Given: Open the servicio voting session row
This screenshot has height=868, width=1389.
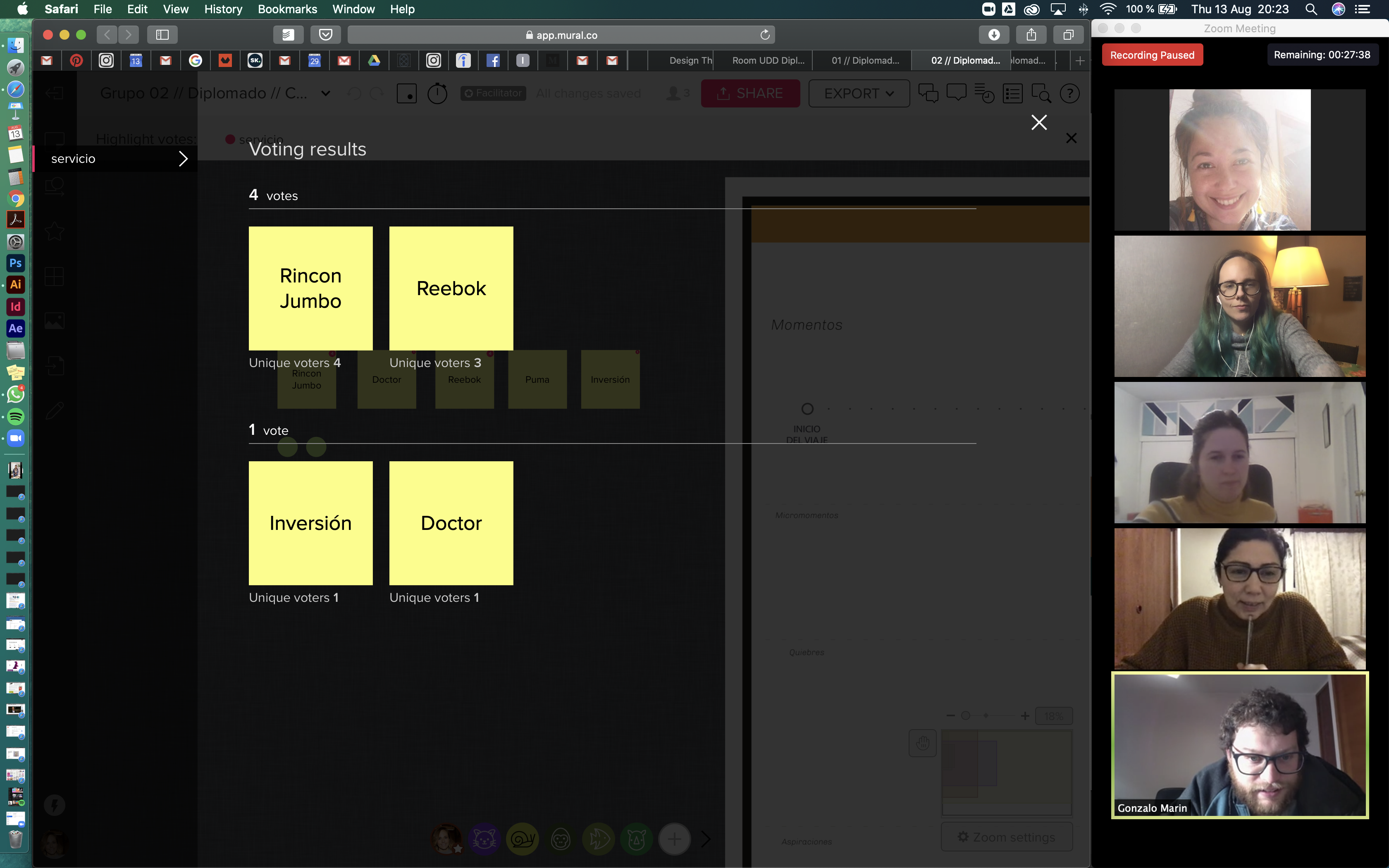Looking at the screenshot, I should (115, 158).
